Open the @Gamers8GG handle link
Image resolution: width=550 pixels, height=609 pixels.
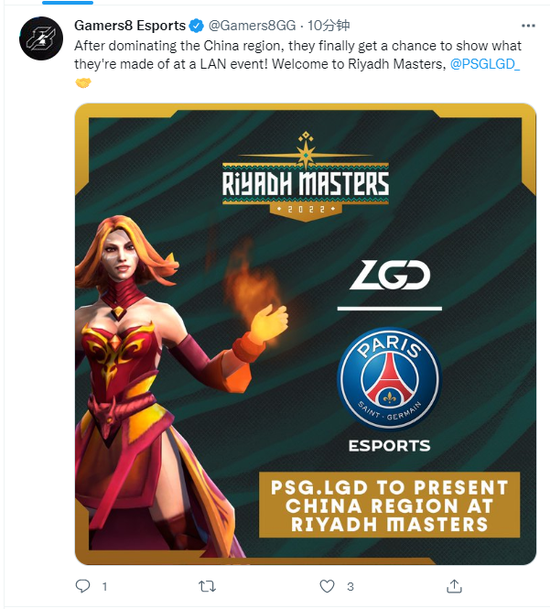[252, 26]
